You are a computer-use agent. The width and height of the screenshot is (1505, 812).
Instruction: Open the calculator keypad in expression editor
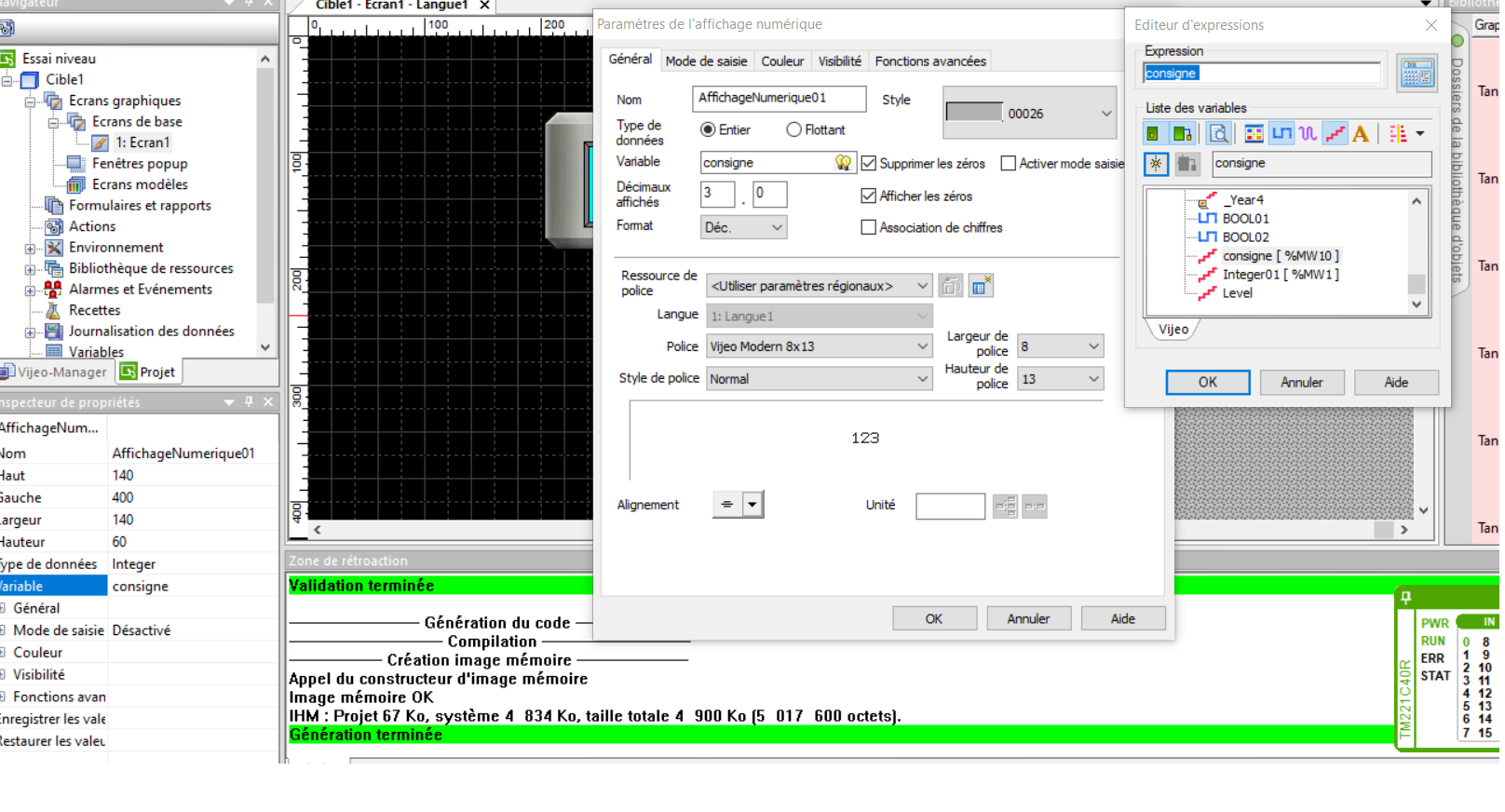click(x=1417, y=73)
